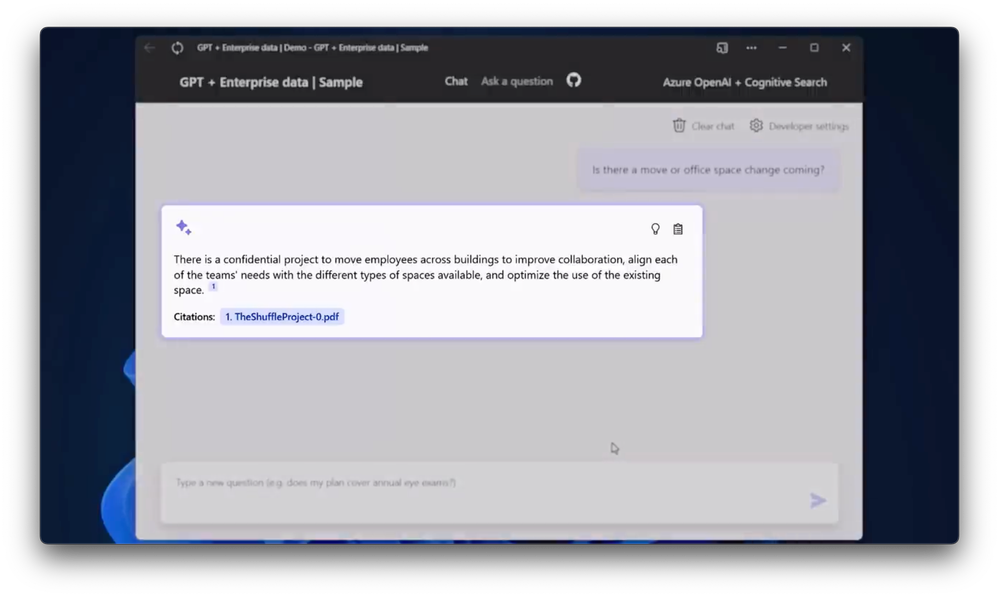This screenshot has width=999, height=597.
Task: Open the app sidebar icon in title bar
Action: pos(722,48)
